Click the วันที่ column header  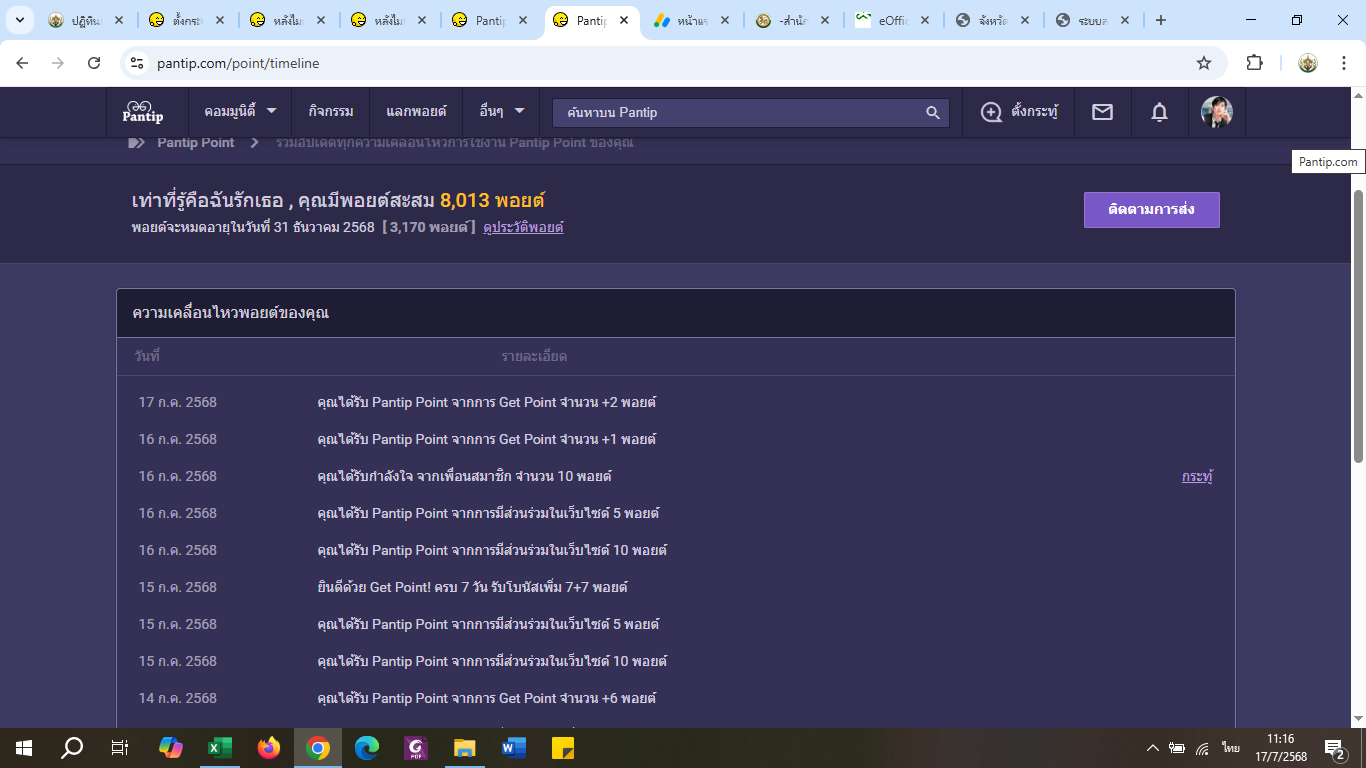[147, 356]
